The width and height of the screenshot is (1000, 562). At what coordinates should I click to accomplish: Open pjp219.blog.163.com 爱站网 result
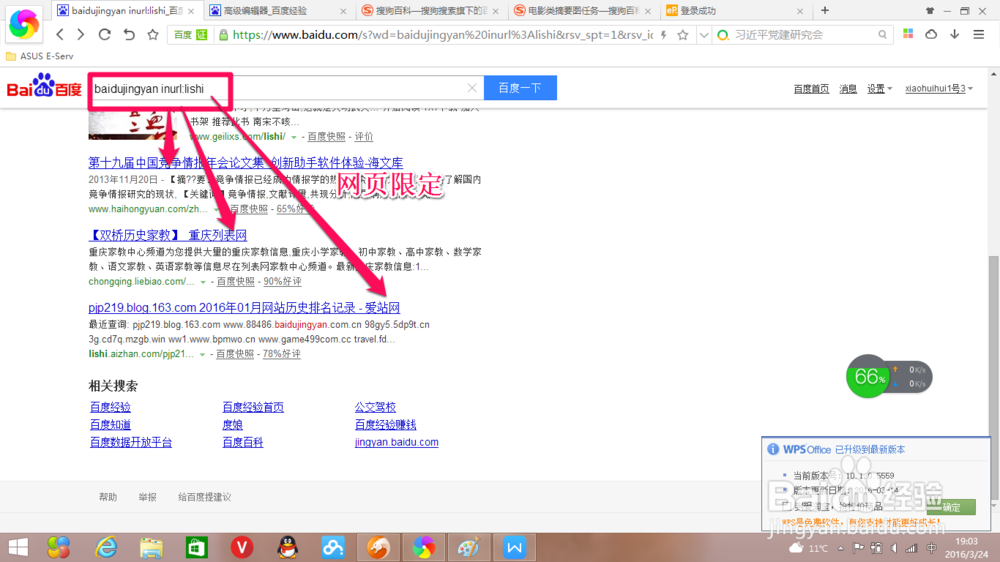pyautogui.click(x=244, y=307)
